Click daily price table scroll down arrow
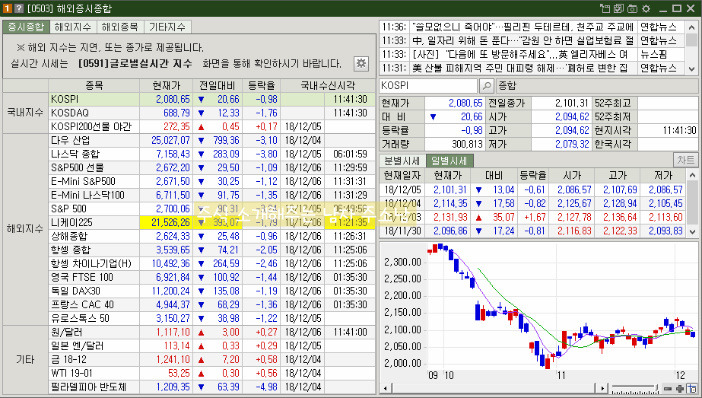This screenshot has width=702, height=398. coord(692,231)
